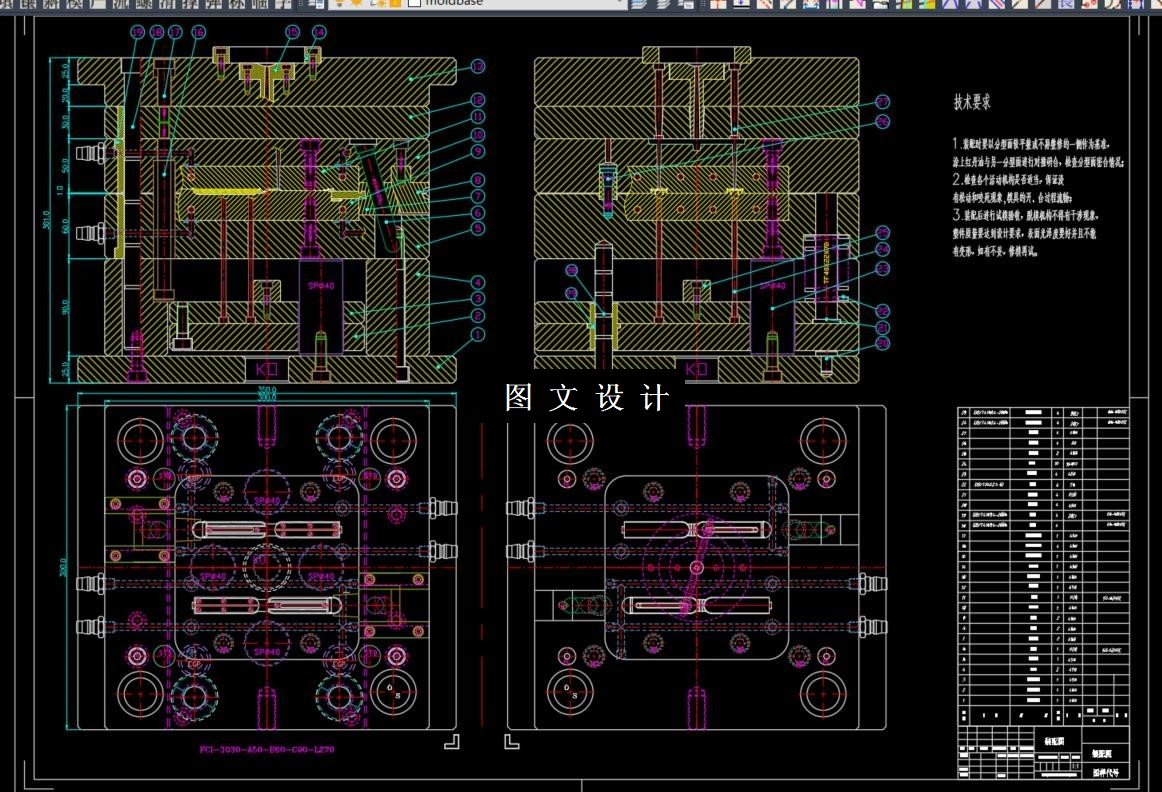
Task: Click the gray layer-stack icon in the toolbar
Action: click(x=663, y=4)
